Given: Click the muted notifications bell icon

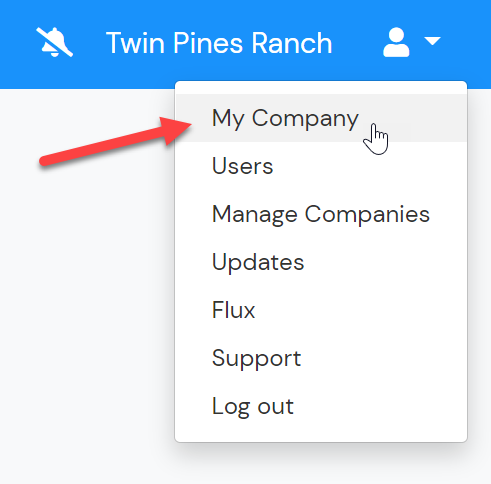Looking at the screenshot, I should pyautogui.click(x=55, y=42).
